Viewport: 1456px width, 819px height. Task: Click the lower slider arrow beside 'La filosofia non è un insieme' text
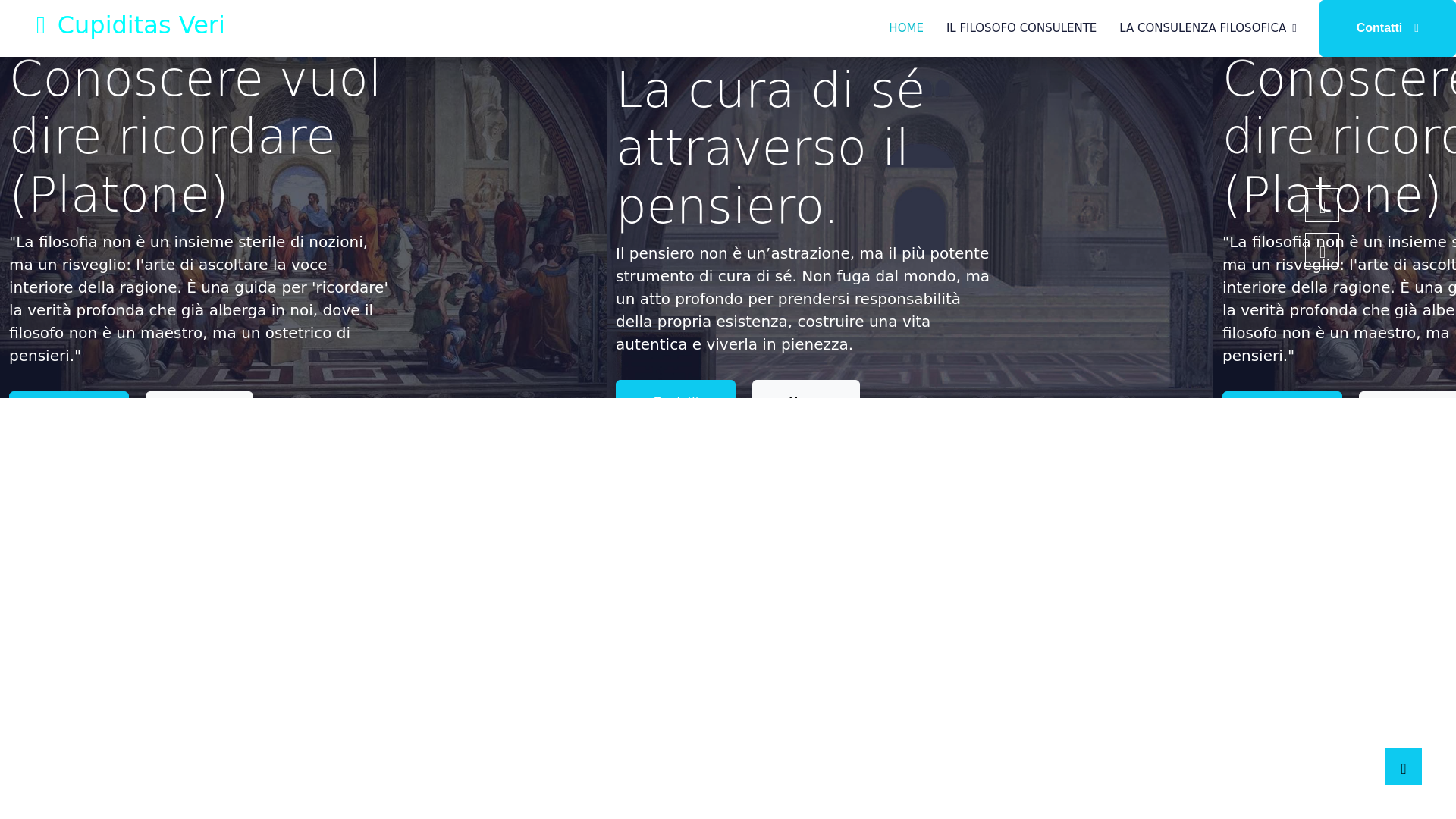[x=1322, y=250]
